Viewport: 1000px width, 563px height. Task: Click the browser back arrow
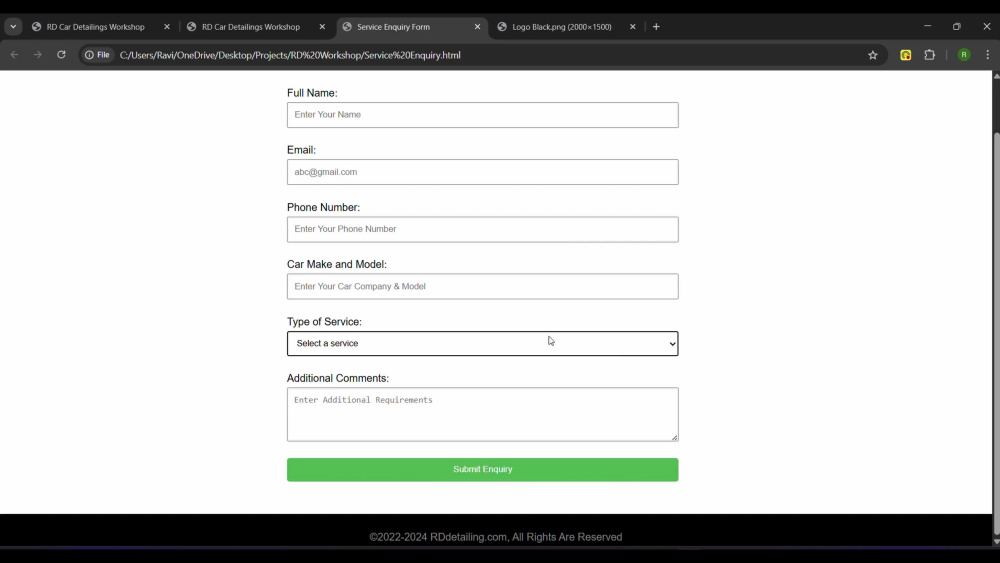click(x=15, y=55)
